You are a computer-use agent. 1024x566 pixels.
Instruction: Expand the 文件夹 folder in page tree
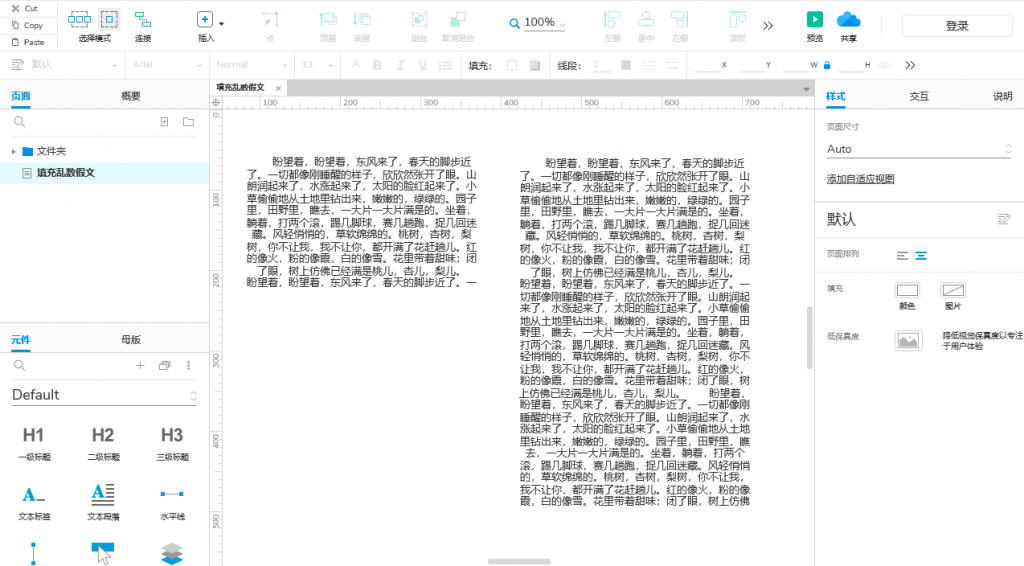point(14,151)
